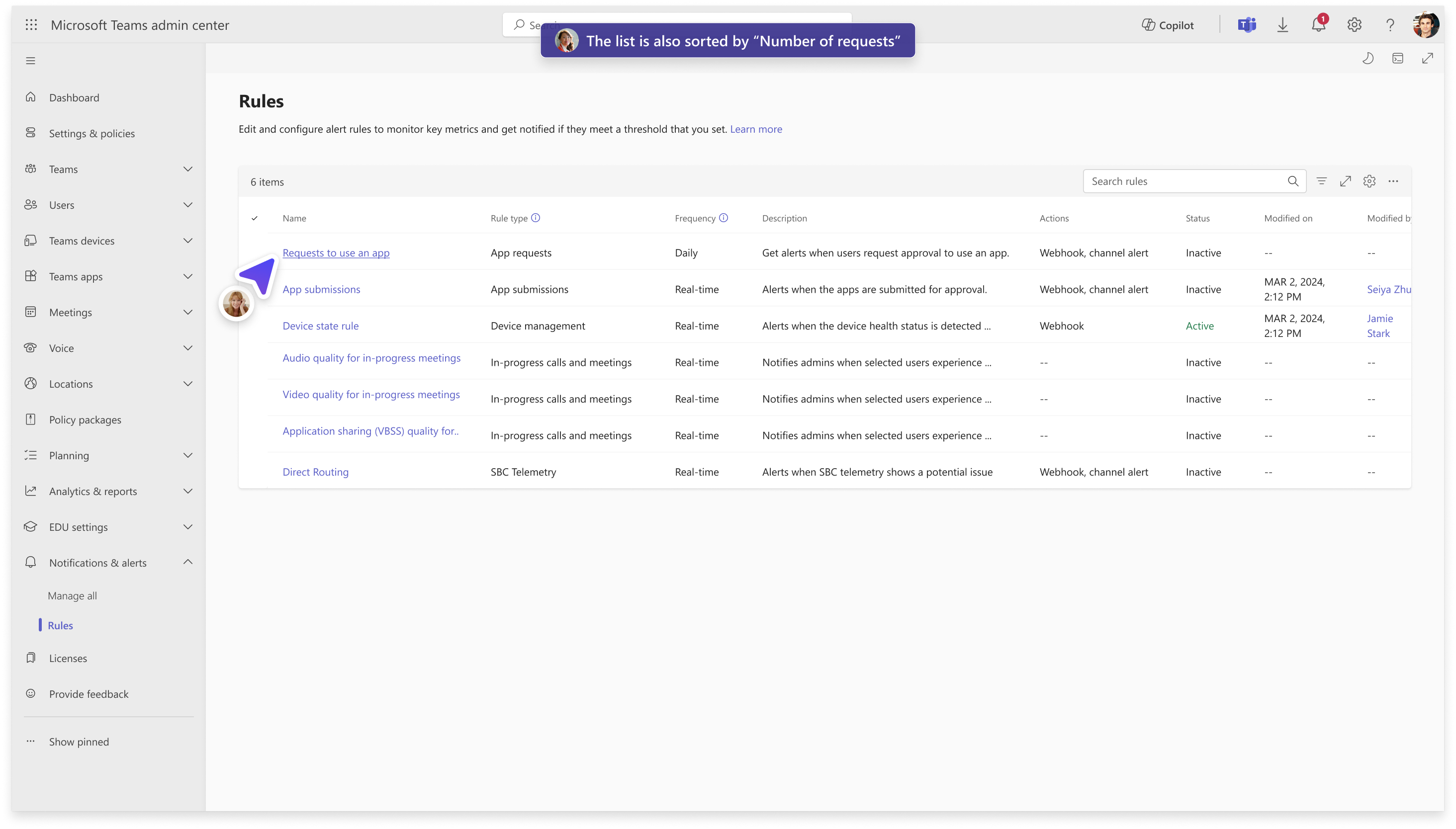Click the Learn more link
Image resolution: width=1456 pixels, height=829 pixels.
tap(756, 129)
